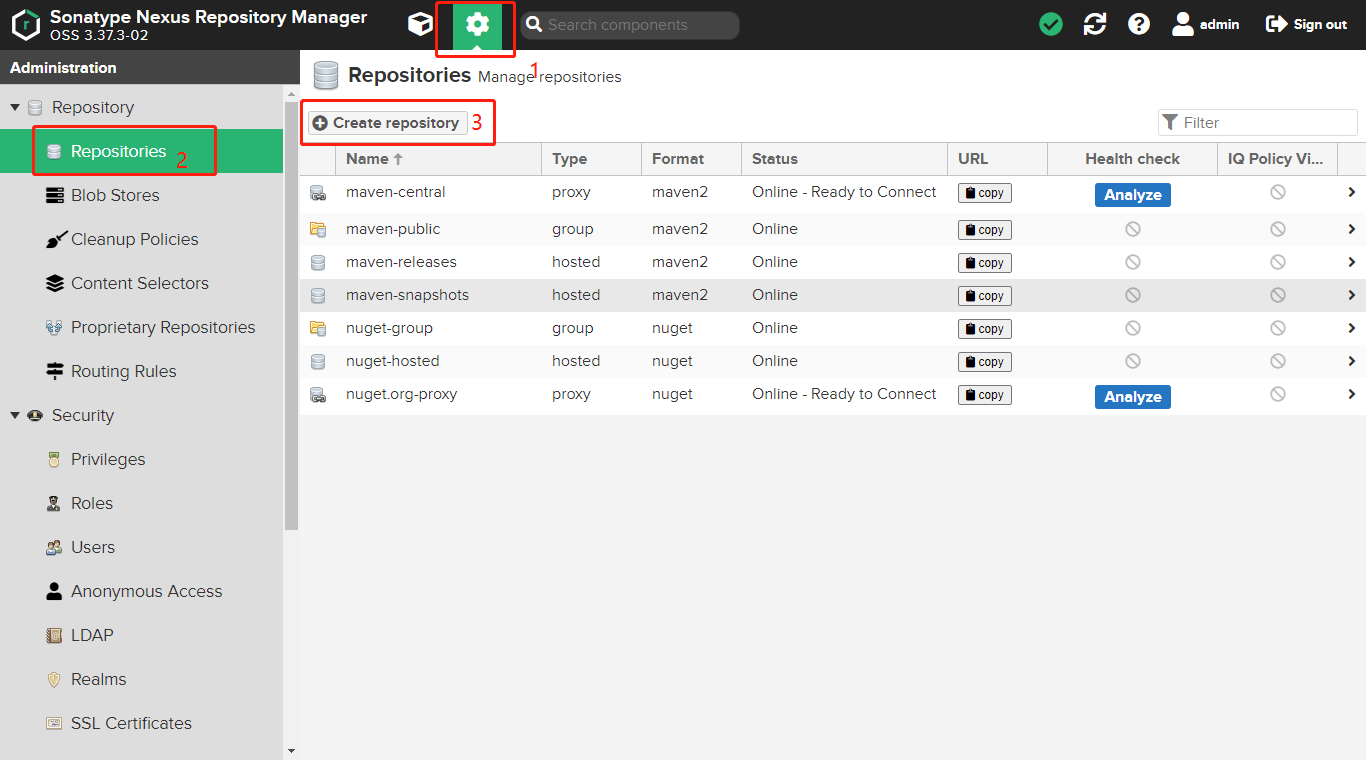The image size is (1366, 760).
Task: Open the Browse cube icon
Action: pyautogui.click(x=420, y=24)
